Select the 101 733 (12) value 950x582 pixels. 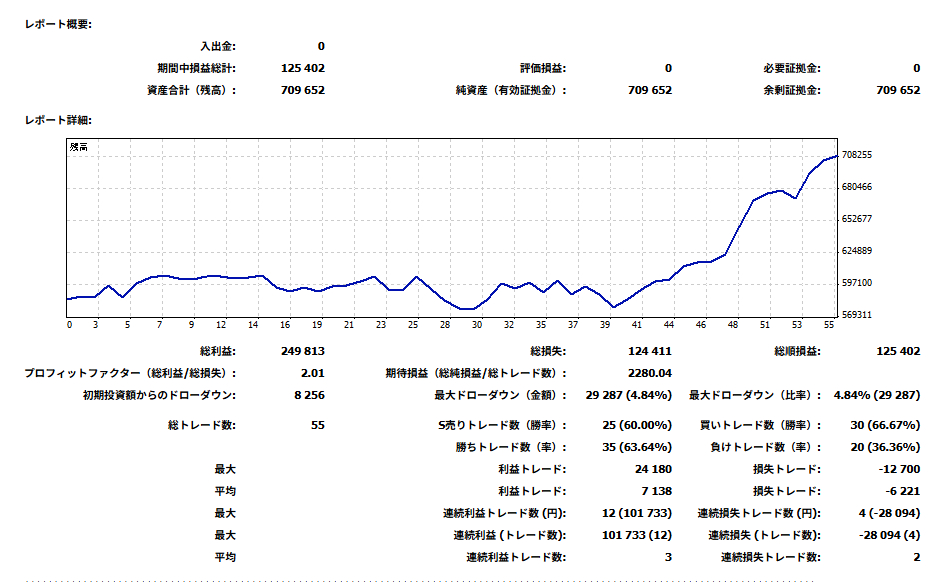pos(637,535)
